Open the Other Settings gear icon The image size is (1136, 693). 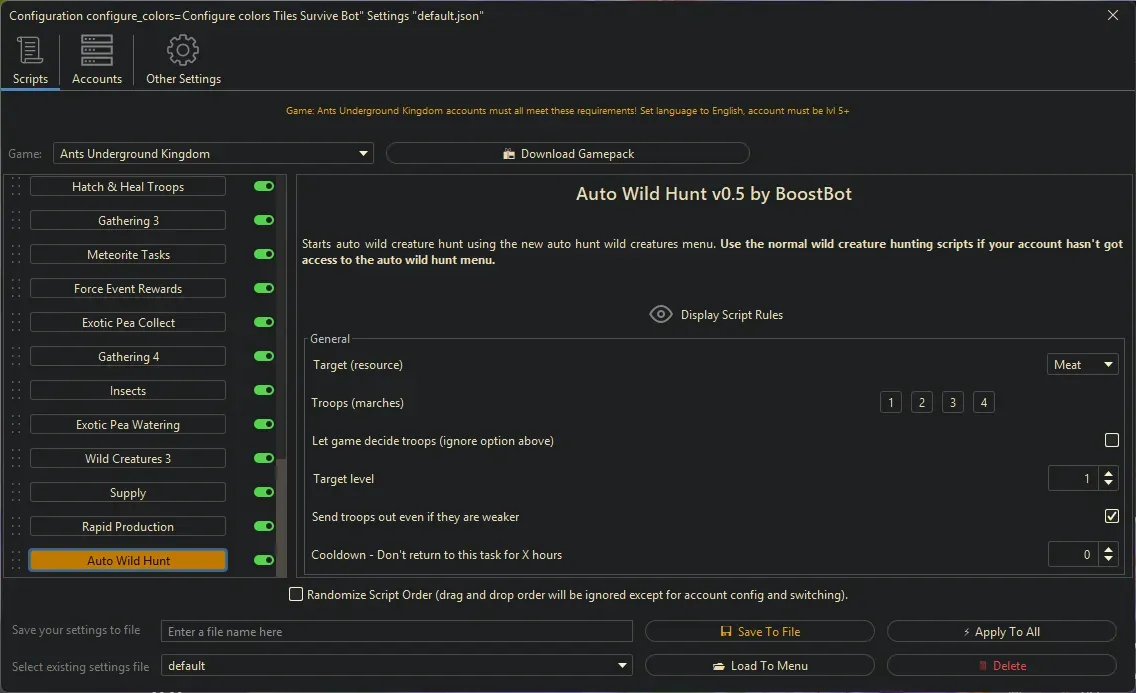click(x=183, y=50)
